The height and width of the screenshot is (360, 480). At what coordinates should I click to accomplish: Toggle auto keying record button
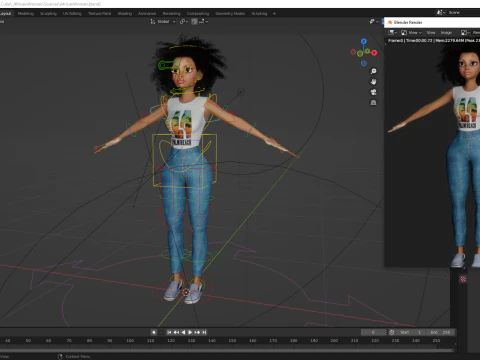(154, 332)
